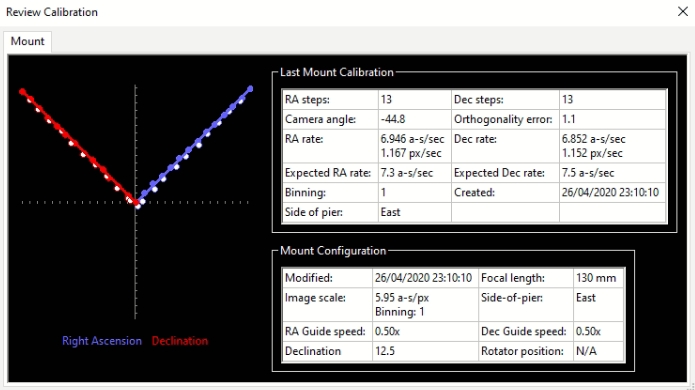Click the blue RA endpoint on graph

250,89
